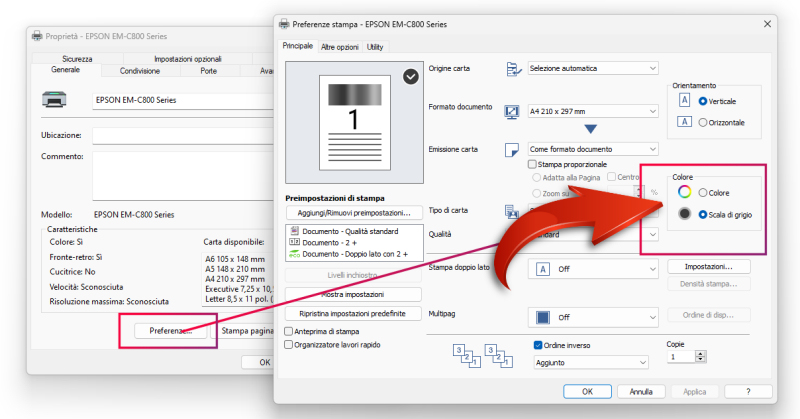Image resolution: width=800 pixels, height=419 pixels.
Task: Click the color wheel icon in Colore group
Action: pos(684,192)
